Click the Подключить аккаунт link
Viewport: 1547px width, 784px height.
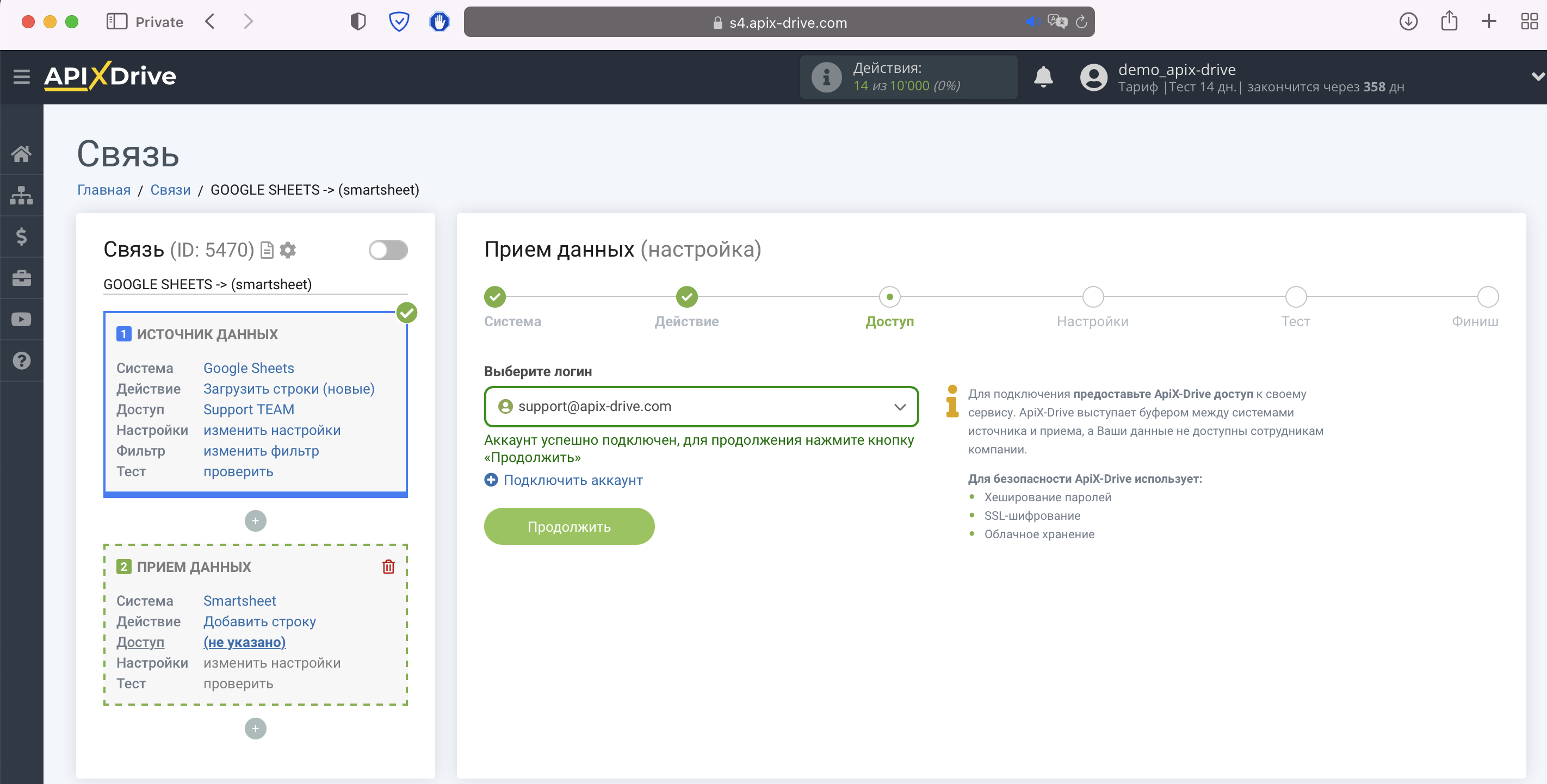pos(573,480)
